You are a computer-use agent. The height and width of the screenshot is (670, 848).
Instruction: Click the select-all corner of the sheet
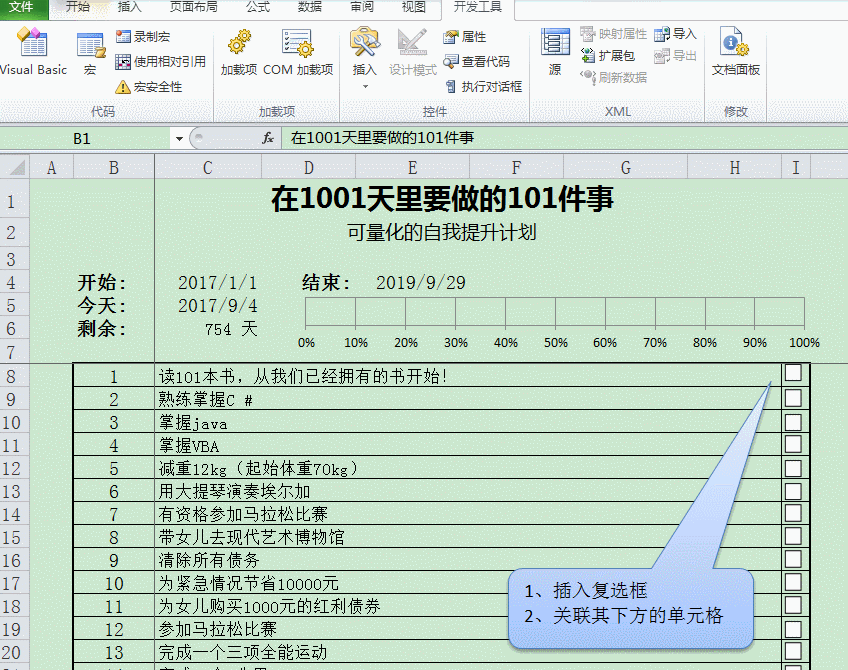point(15,167)
